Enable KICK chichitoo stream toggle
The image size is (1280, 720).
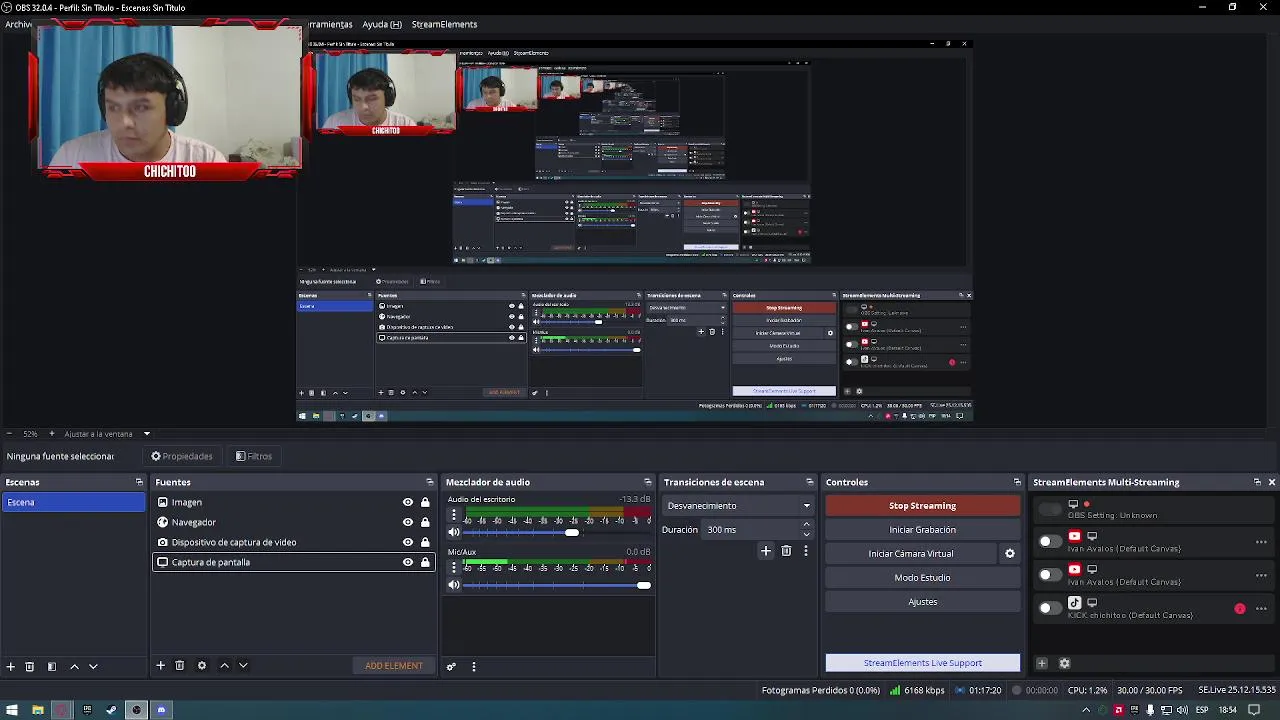point(1049,608)
